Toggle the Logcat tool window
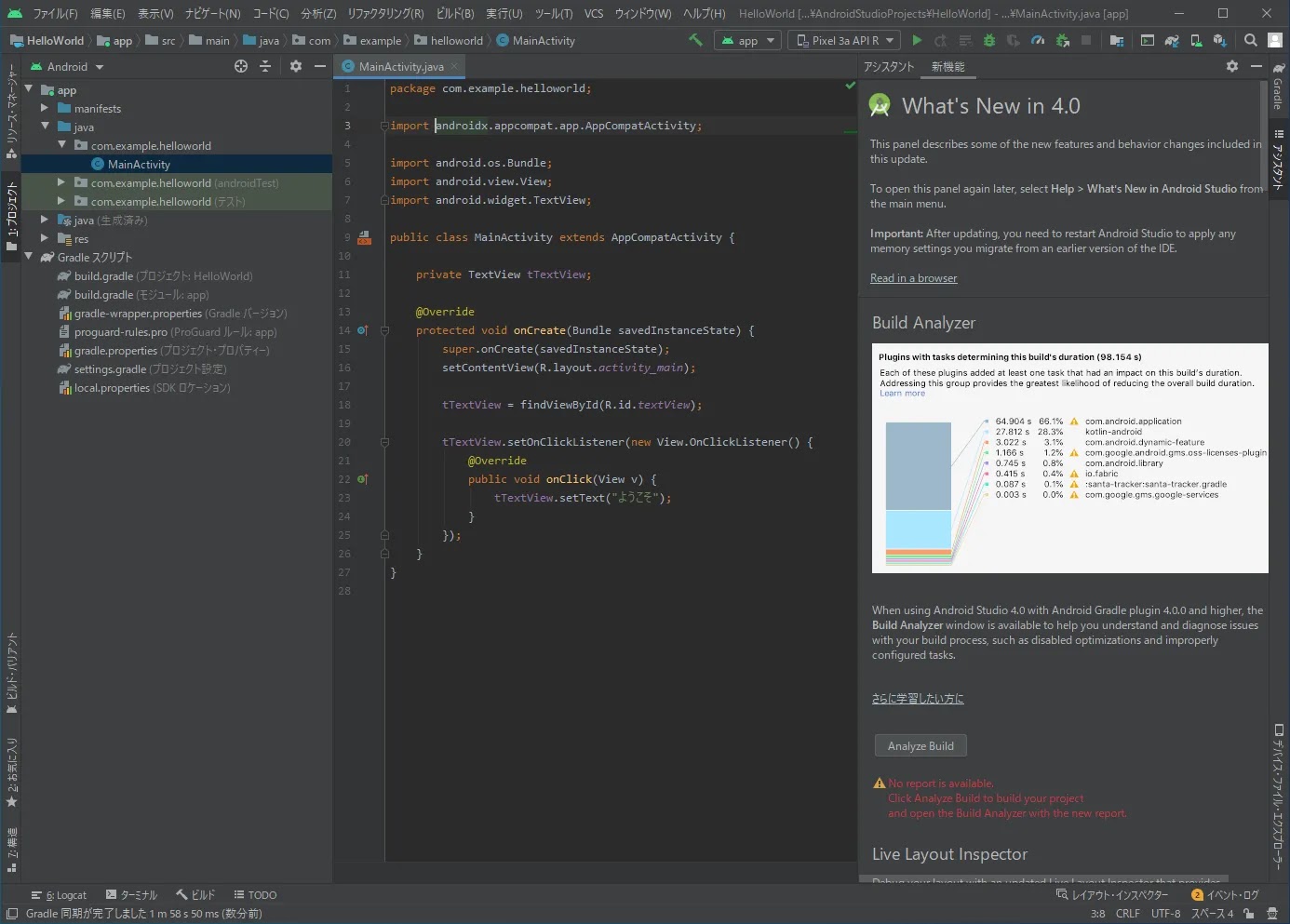 [59, 895]
